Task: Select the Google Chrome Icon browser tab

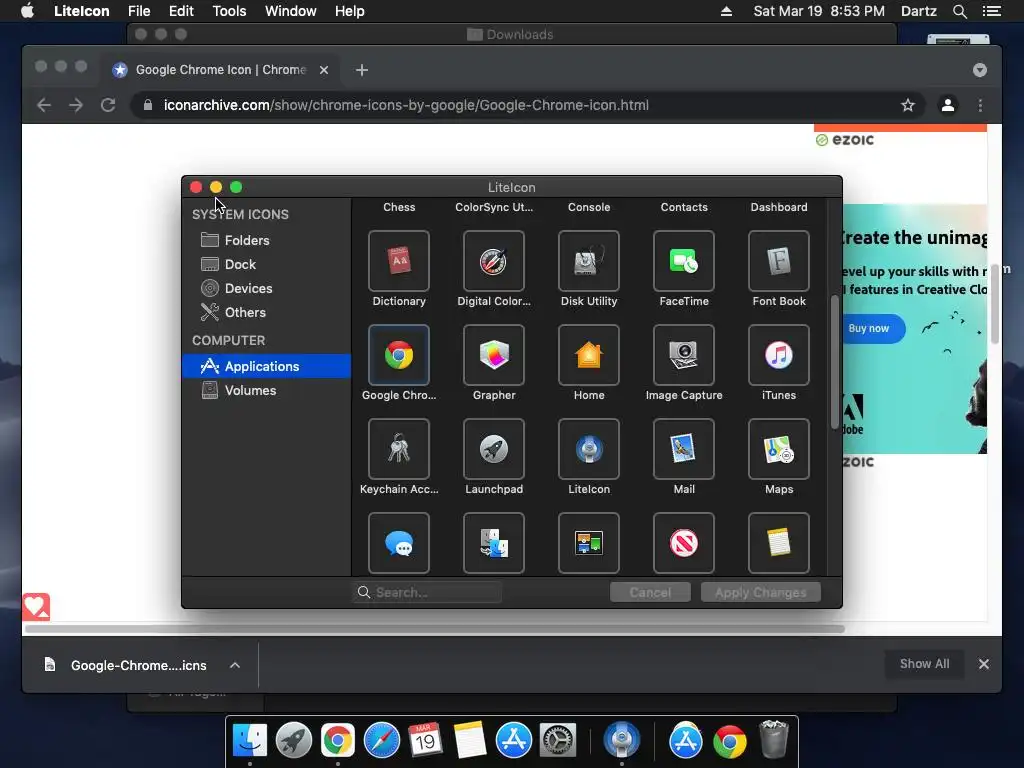Action: (x=221, y=70)
